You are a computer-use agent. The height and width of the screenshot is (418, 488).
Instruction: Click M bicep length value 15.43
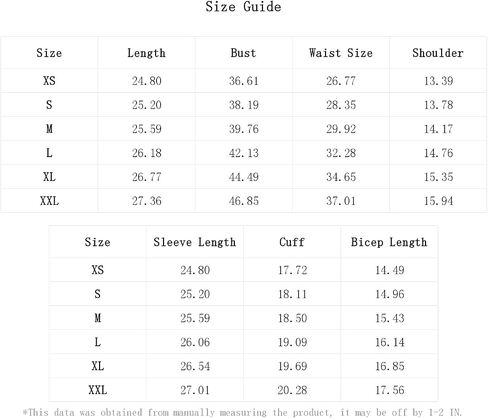pyautogui.click(x=390, y=318)
